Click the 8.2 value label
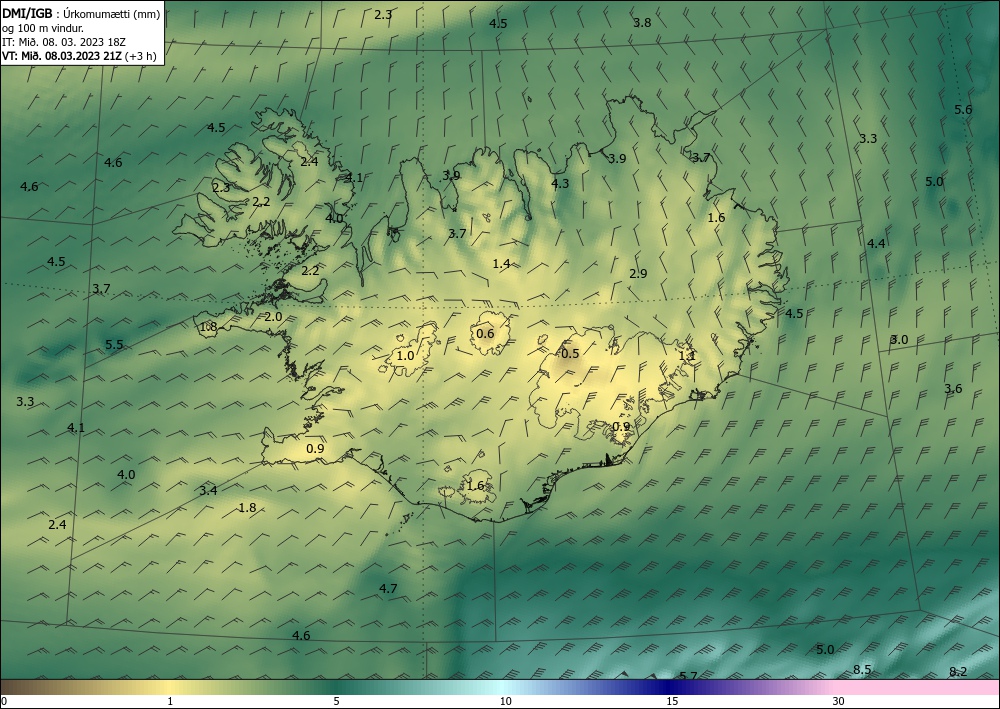This screenshot has width=1000, height=709. (958, 672)
